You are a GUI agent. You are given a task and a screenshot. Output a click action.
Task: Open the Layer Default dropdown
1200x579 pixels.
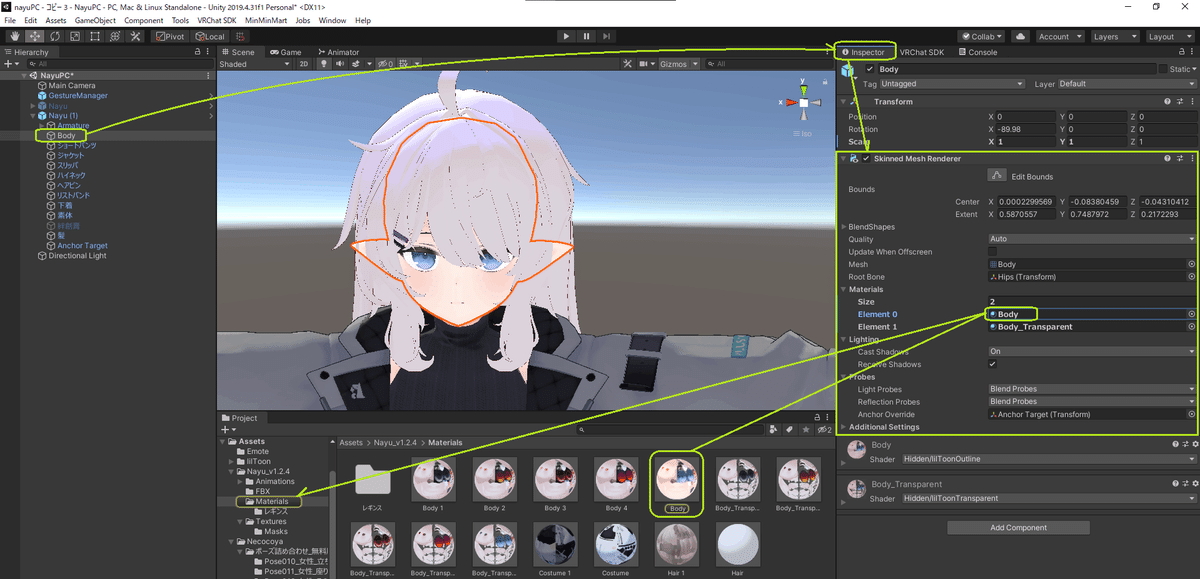[1127, 84]
